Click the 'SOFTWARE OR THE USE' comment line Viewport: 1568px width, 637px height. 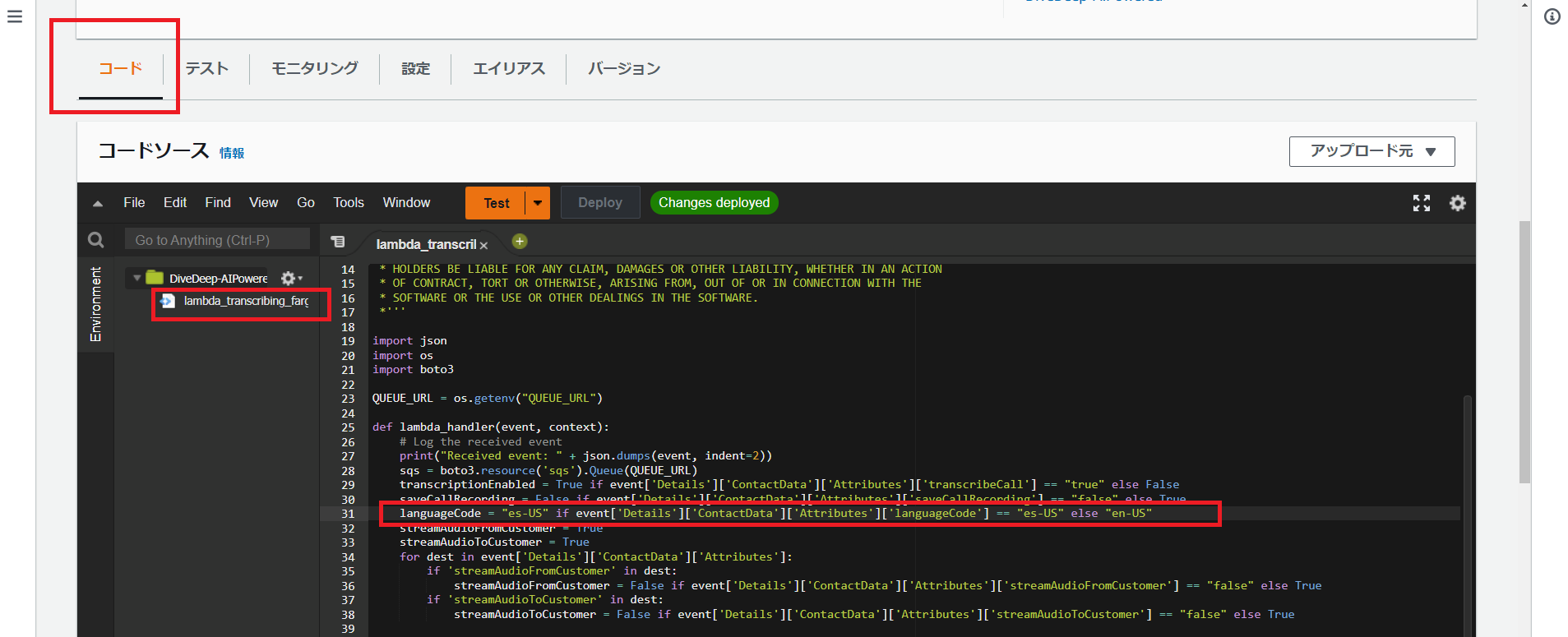pos(568,298)
